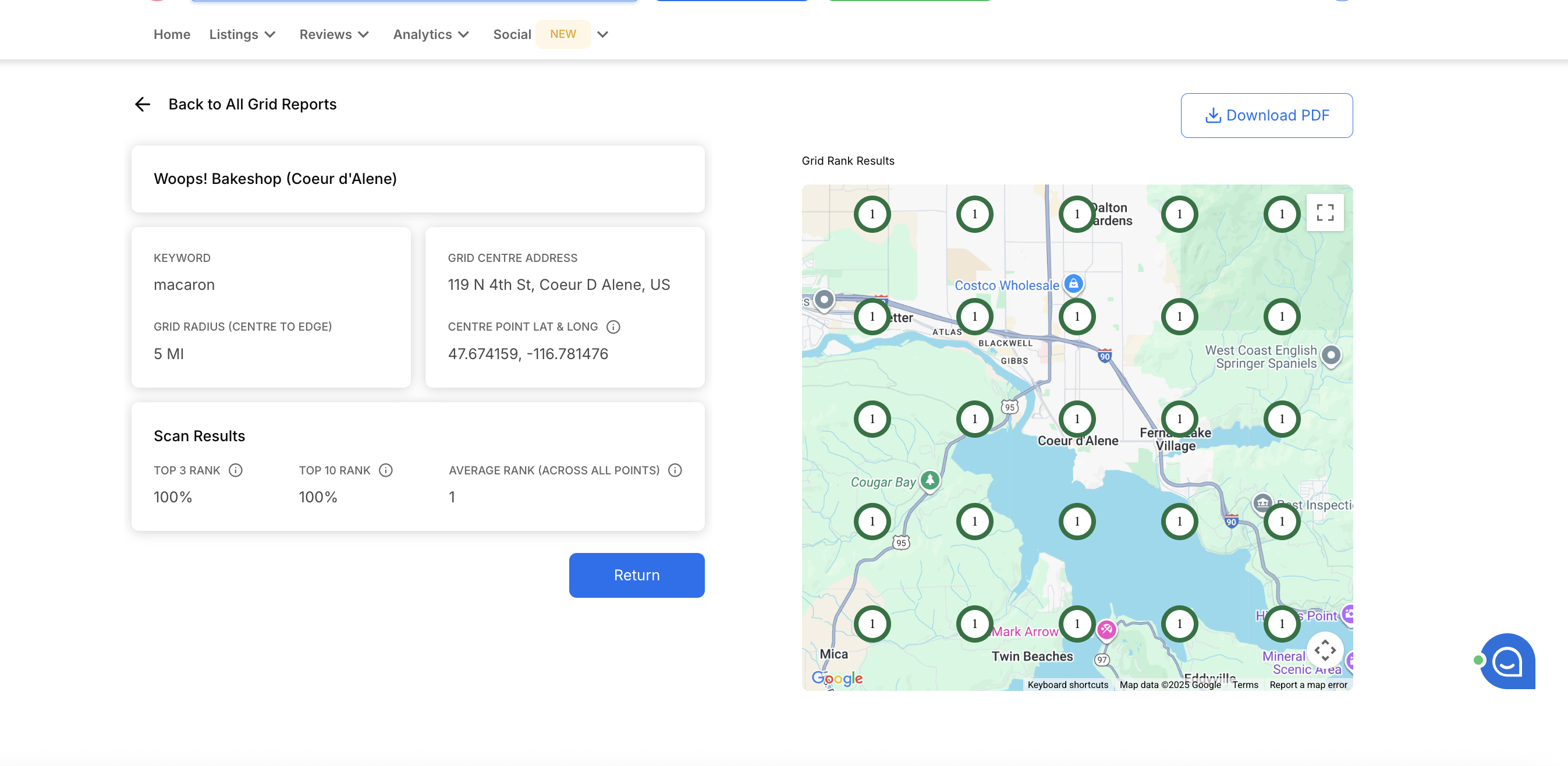
Task: Click the Download PDF button
Action: coord(1266,115)
